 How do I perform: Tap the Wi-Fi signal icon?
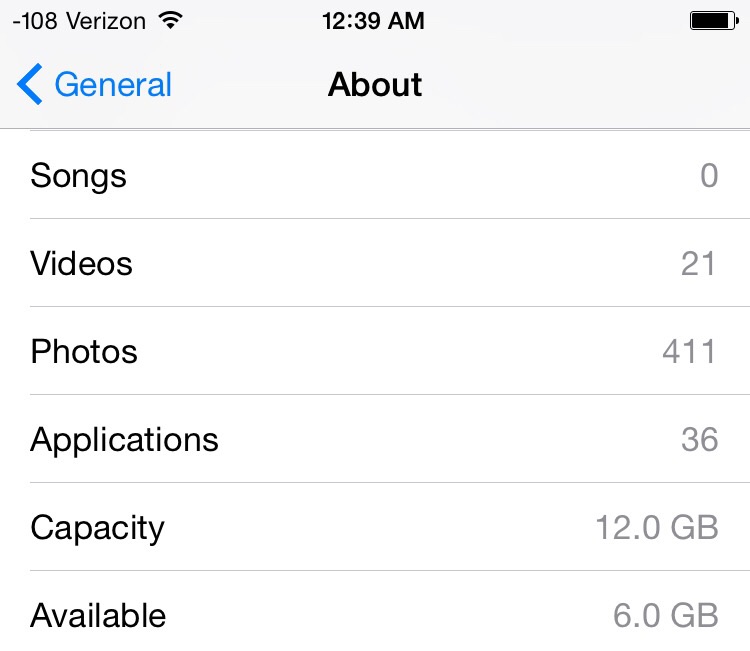click(170, 21)
